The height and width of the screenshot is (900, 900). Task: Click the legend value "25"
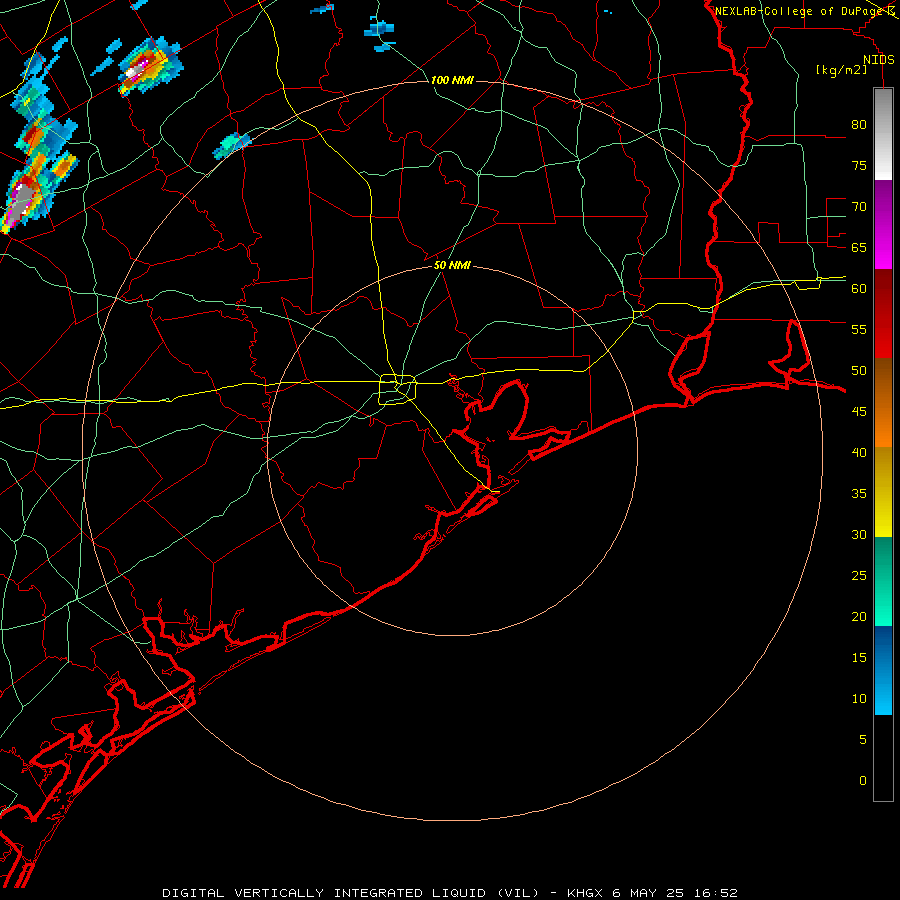click(x=859, y=576)
